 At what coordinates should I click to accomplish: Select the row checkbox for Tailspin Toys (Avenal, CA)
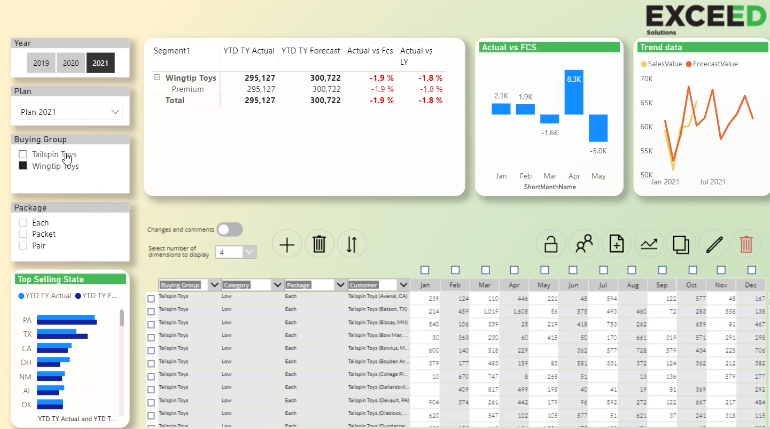pyautogui.click(x=151, y=298)
